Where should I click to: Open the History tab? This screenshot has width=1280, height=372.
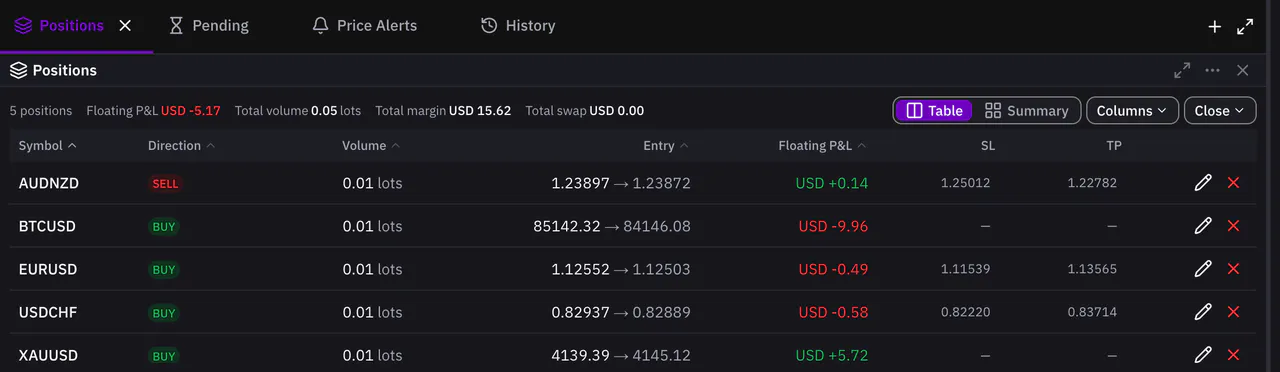(x=518, y=25)
